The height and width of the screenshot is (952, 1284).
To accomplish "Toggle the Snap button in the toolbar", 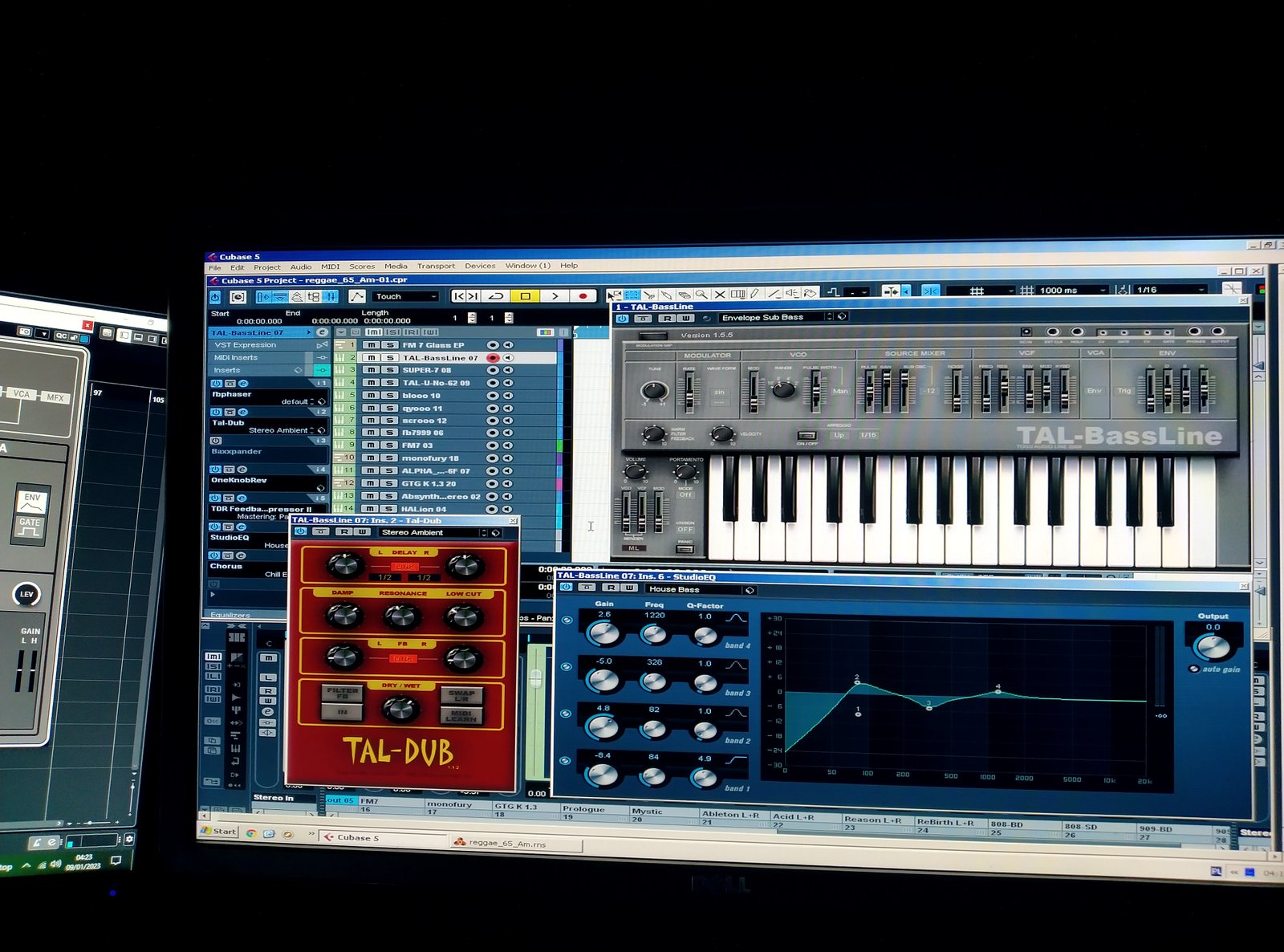I will click(x=931, y=291).
